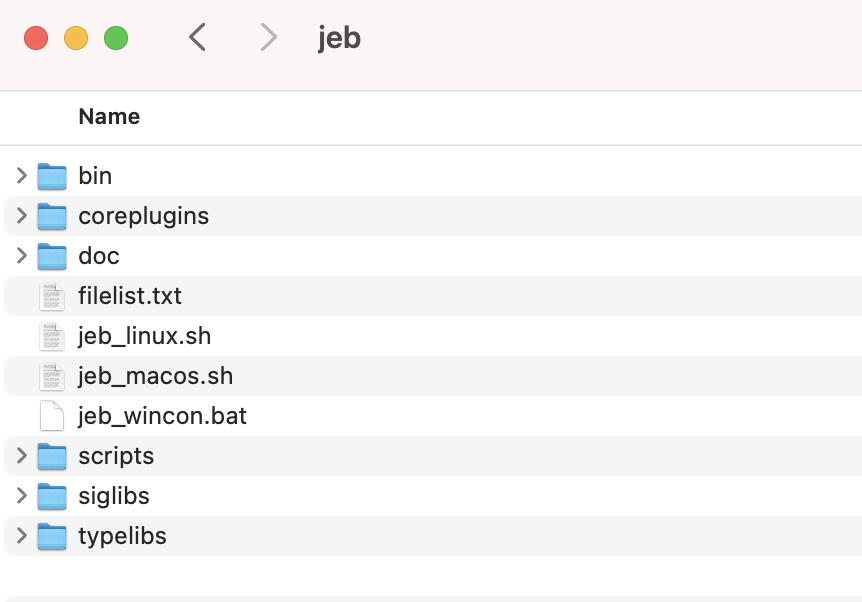Screen dimensions: 862x602
Task: Click the jeb_wincon.bat blank file icon
Action: (52, 416)
